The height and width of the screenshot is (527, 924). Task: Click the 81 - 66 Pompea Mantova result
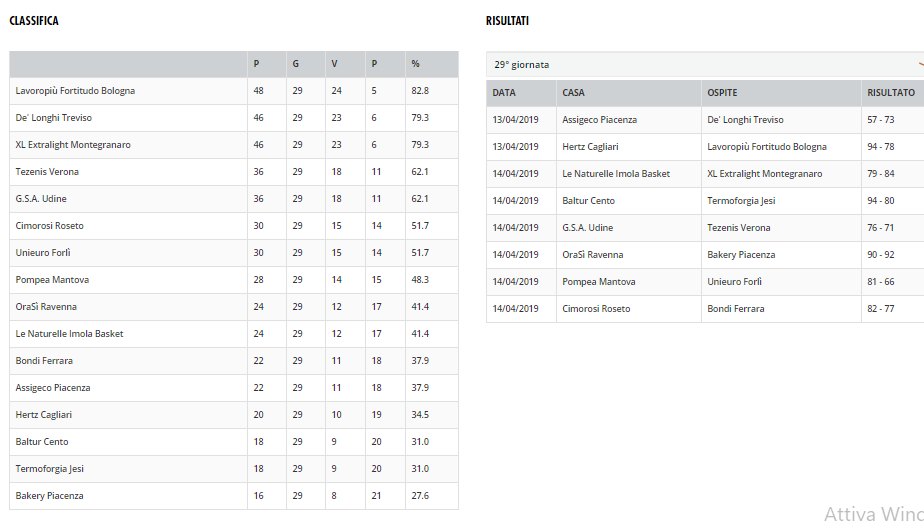[x=880, y=282]
